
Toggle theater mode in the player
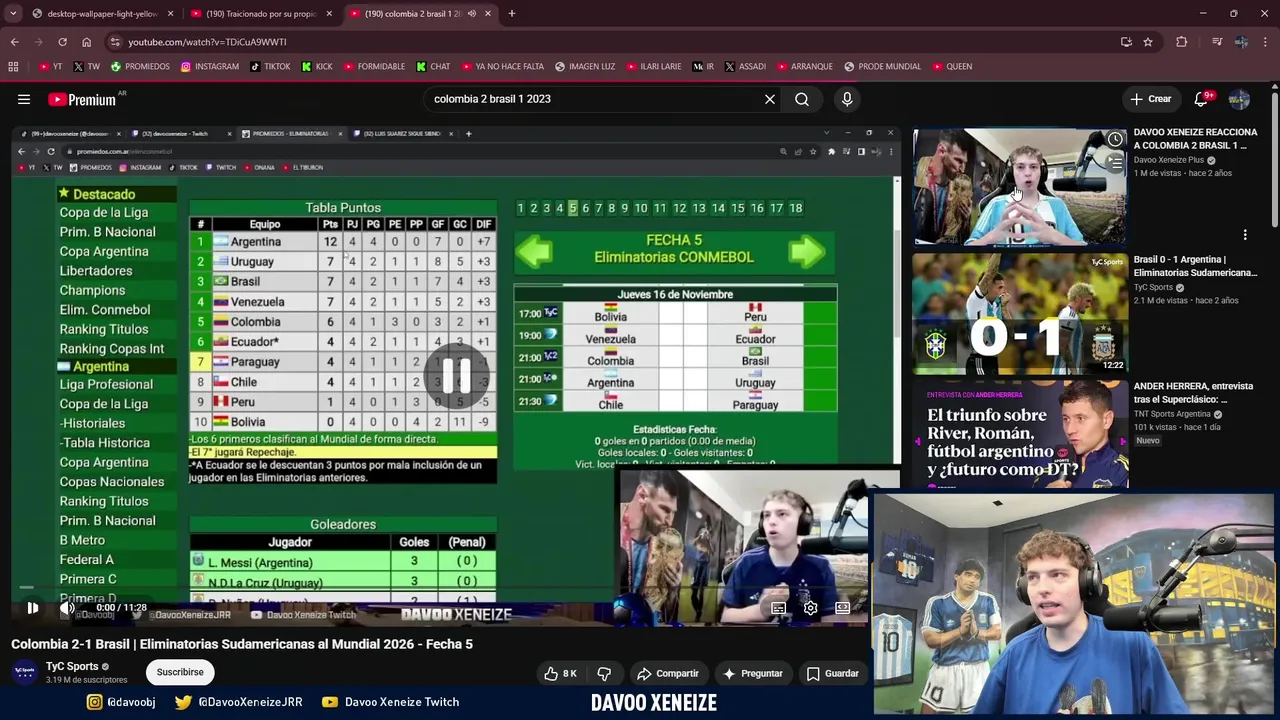843,607
